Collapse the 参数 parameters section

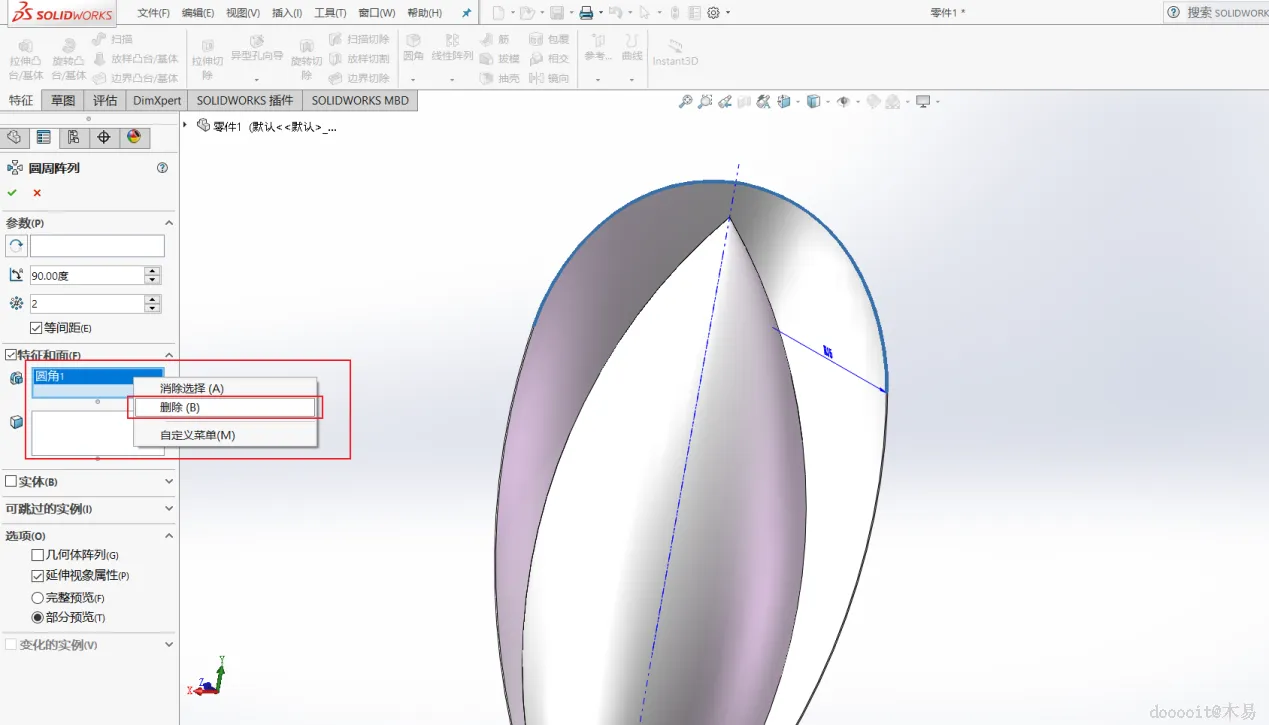click(x=169, y=223)
